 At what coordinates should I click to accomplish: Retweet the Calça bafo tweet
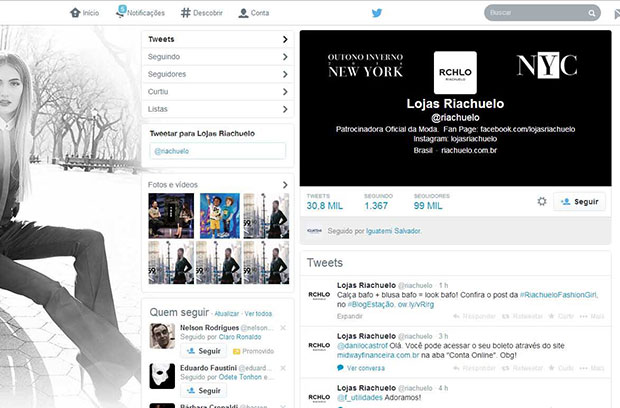[x=524, y=316]
